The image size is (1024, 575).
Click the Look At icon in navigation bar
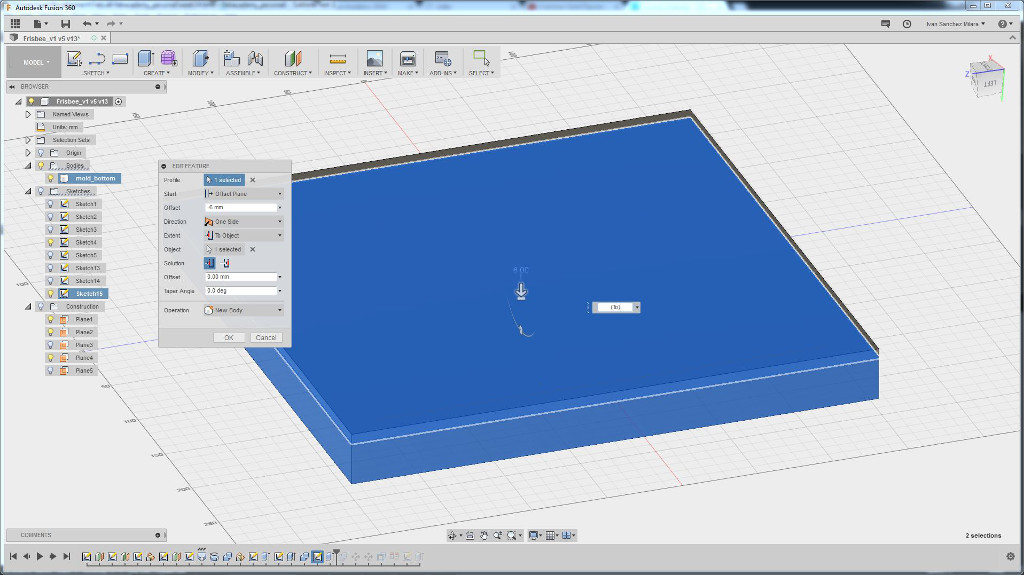470,535
